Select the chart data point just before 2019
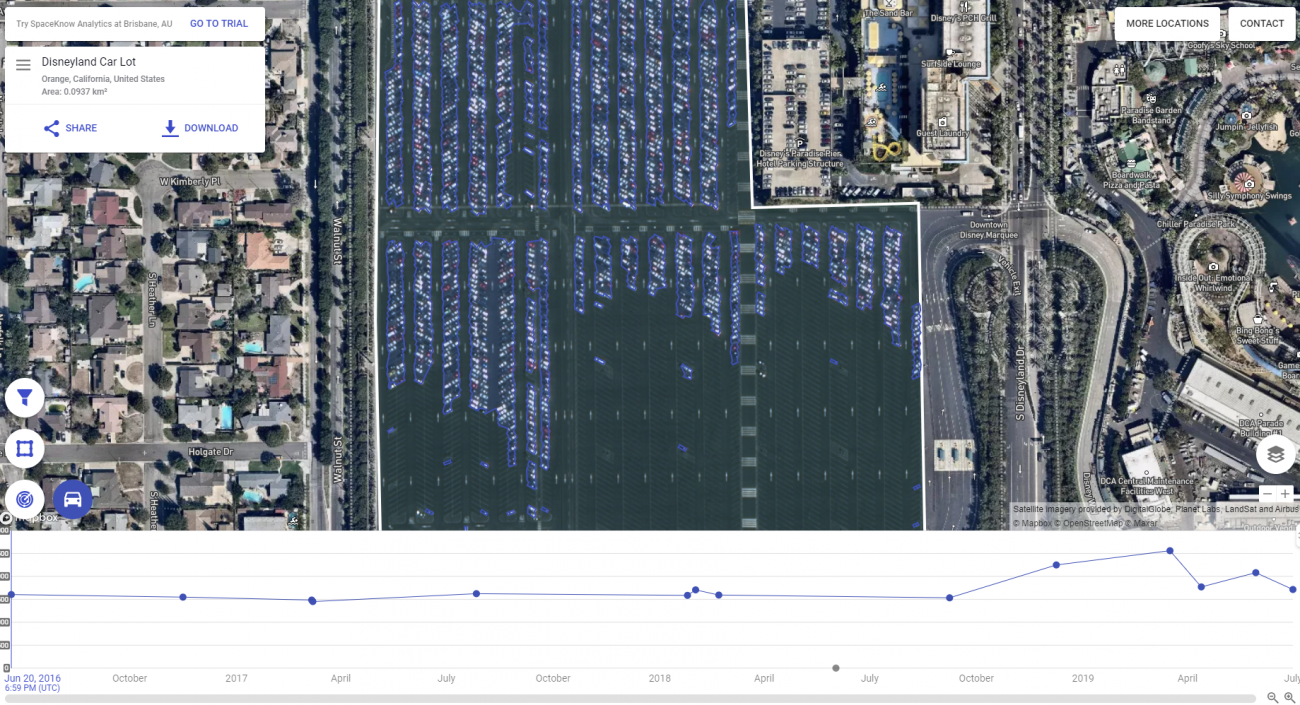 pyautogui.click(x=1057, y=565)
